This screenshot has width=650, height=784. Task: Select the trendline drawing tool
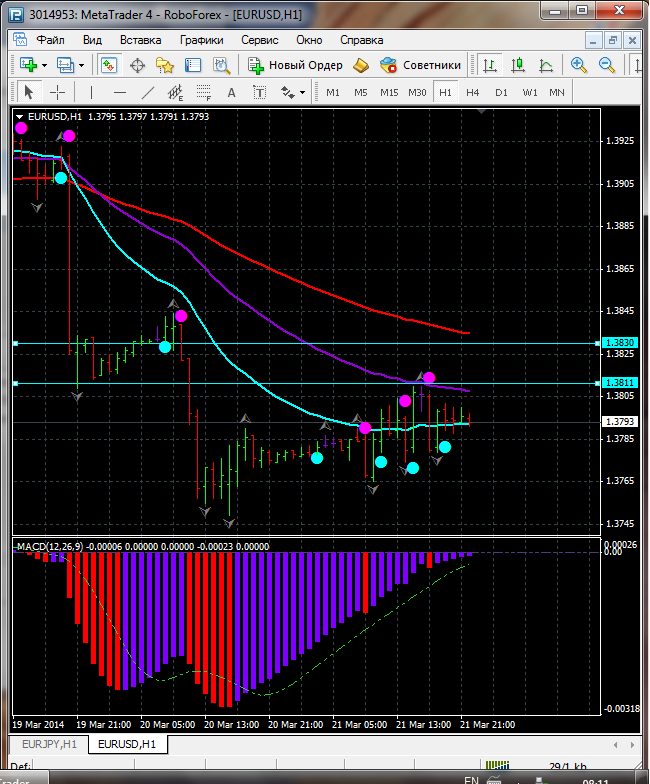point(148,92)
